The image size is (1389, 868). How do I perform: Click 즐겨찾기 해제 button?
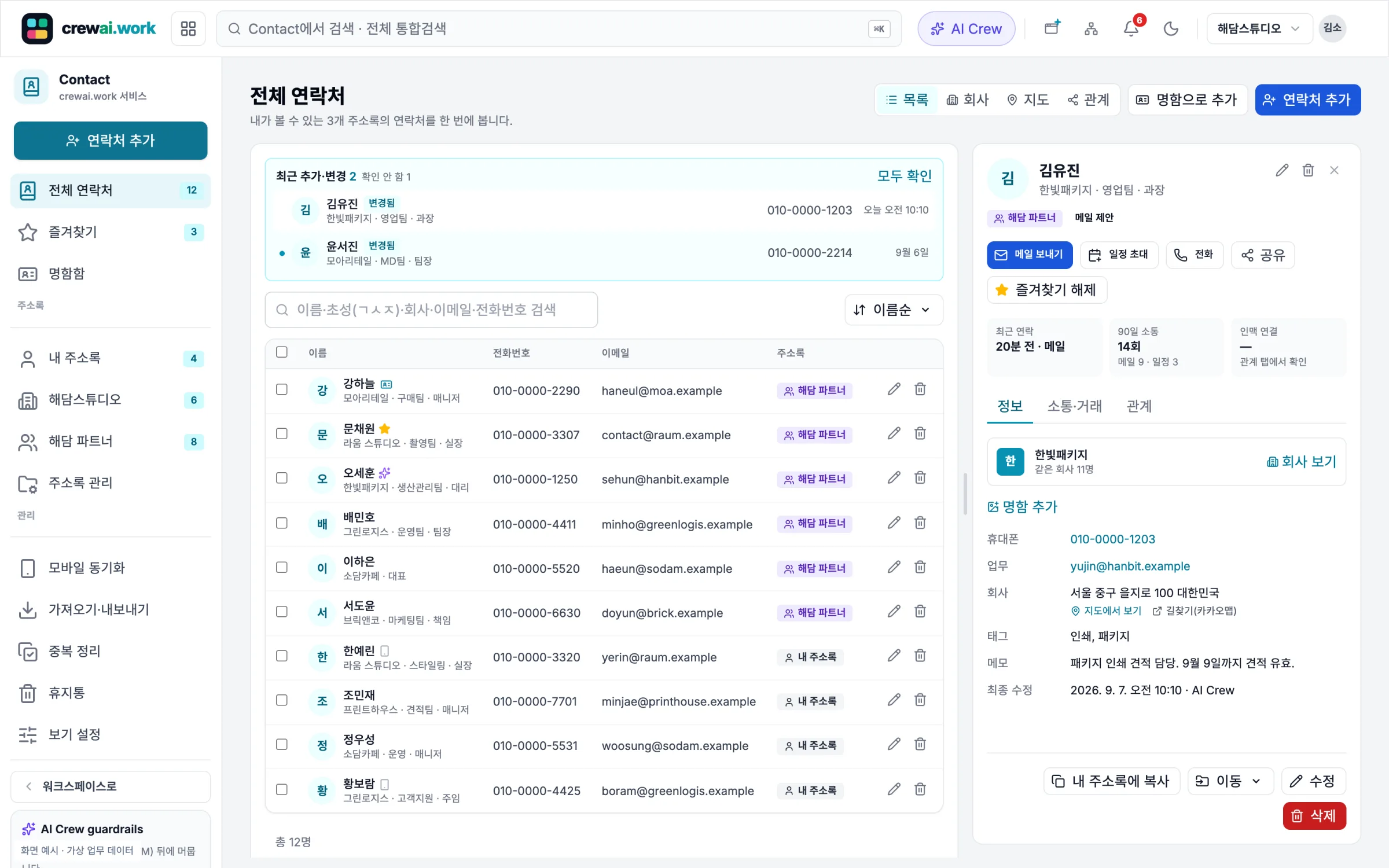point(1047,290)
